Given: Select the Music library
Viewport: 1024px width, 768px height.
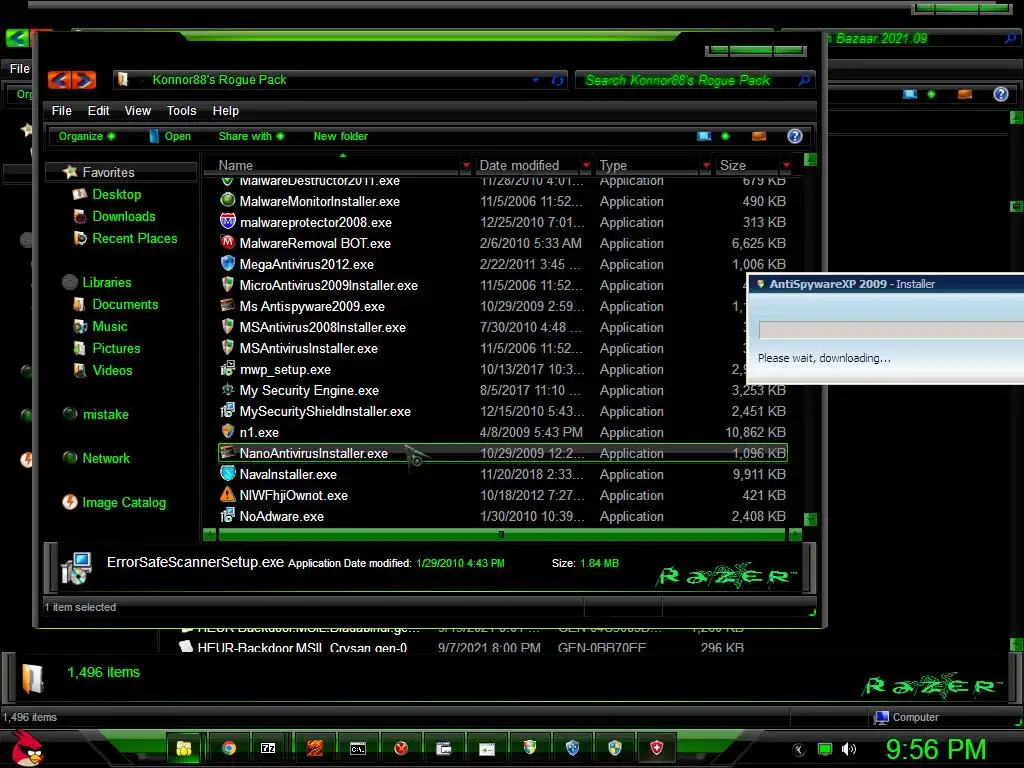Looking at the screenshot, I should click(110, 327).
